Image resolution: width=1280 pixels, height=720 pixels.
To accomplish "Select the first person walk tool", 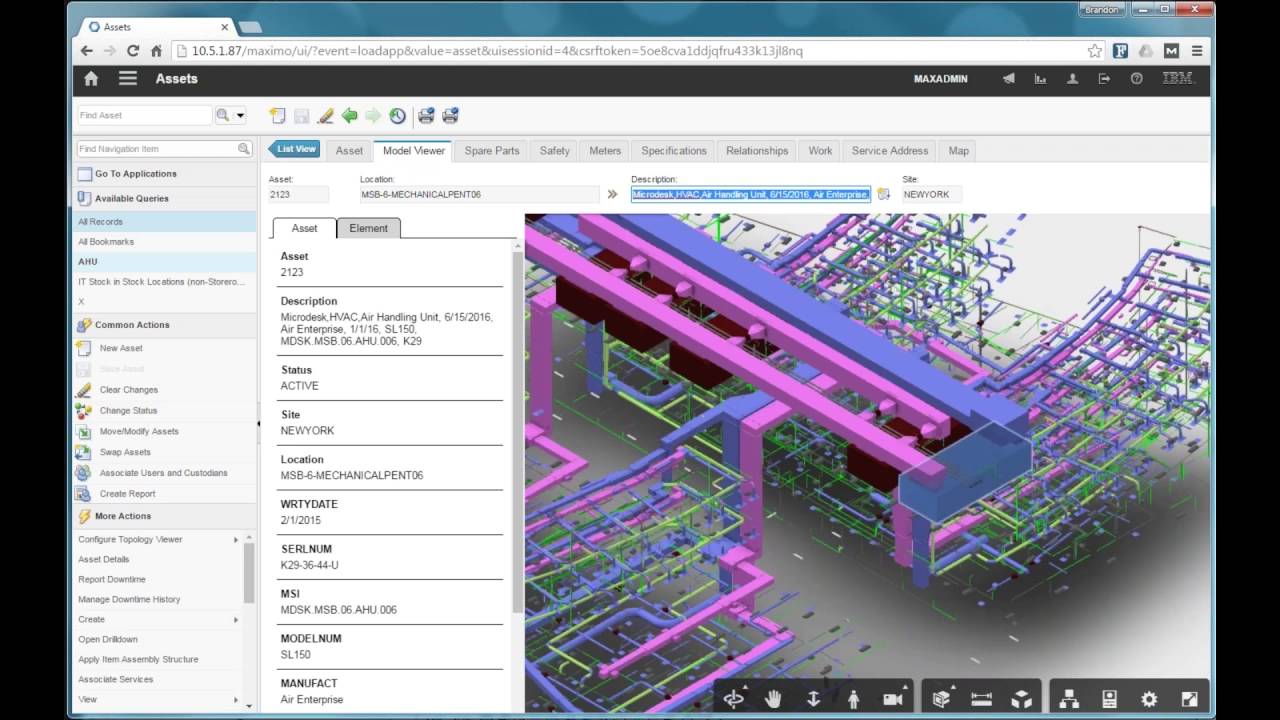I will click(x=853, y=699).
